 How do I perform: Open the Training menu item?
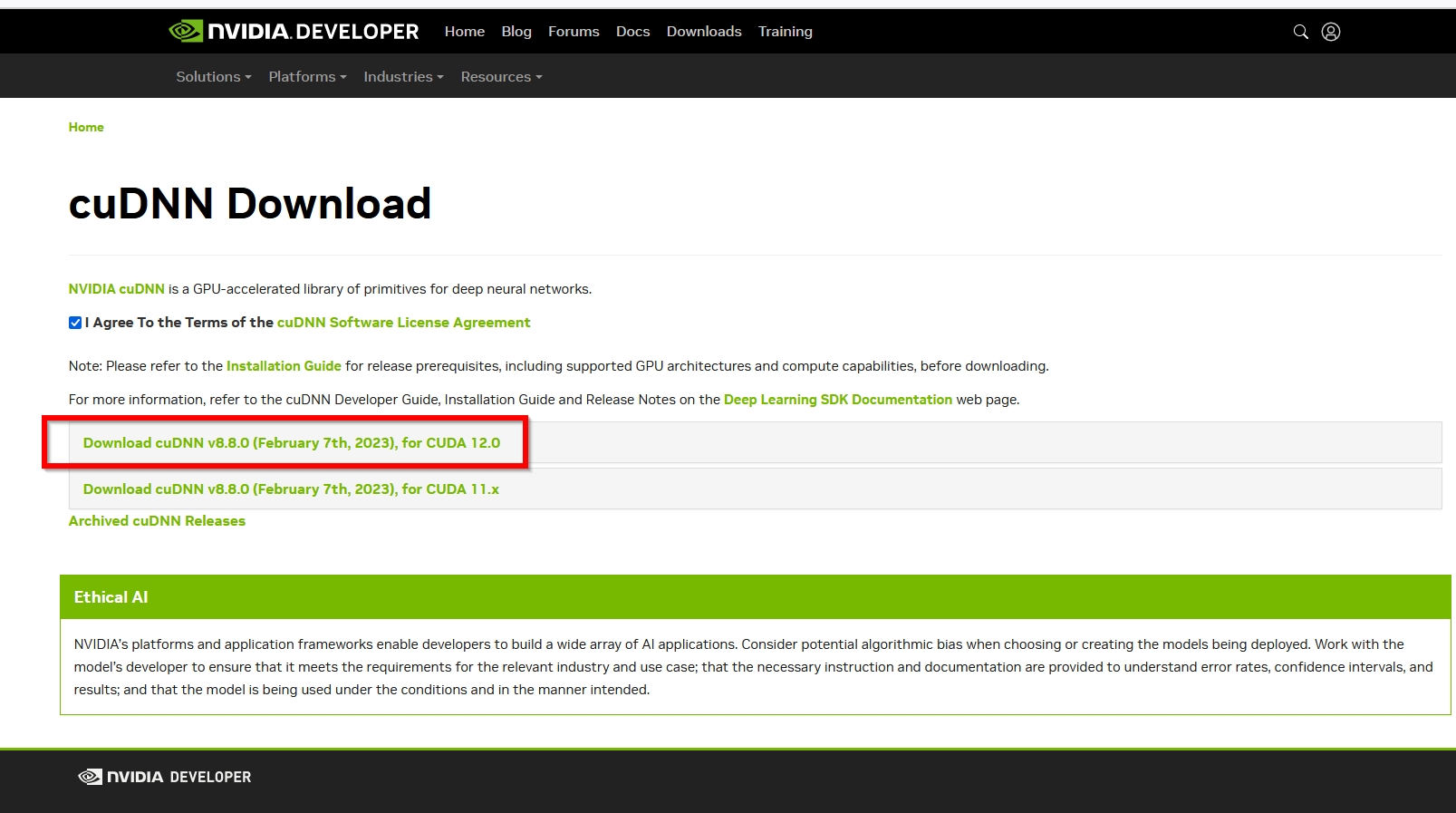click(786, 32)
